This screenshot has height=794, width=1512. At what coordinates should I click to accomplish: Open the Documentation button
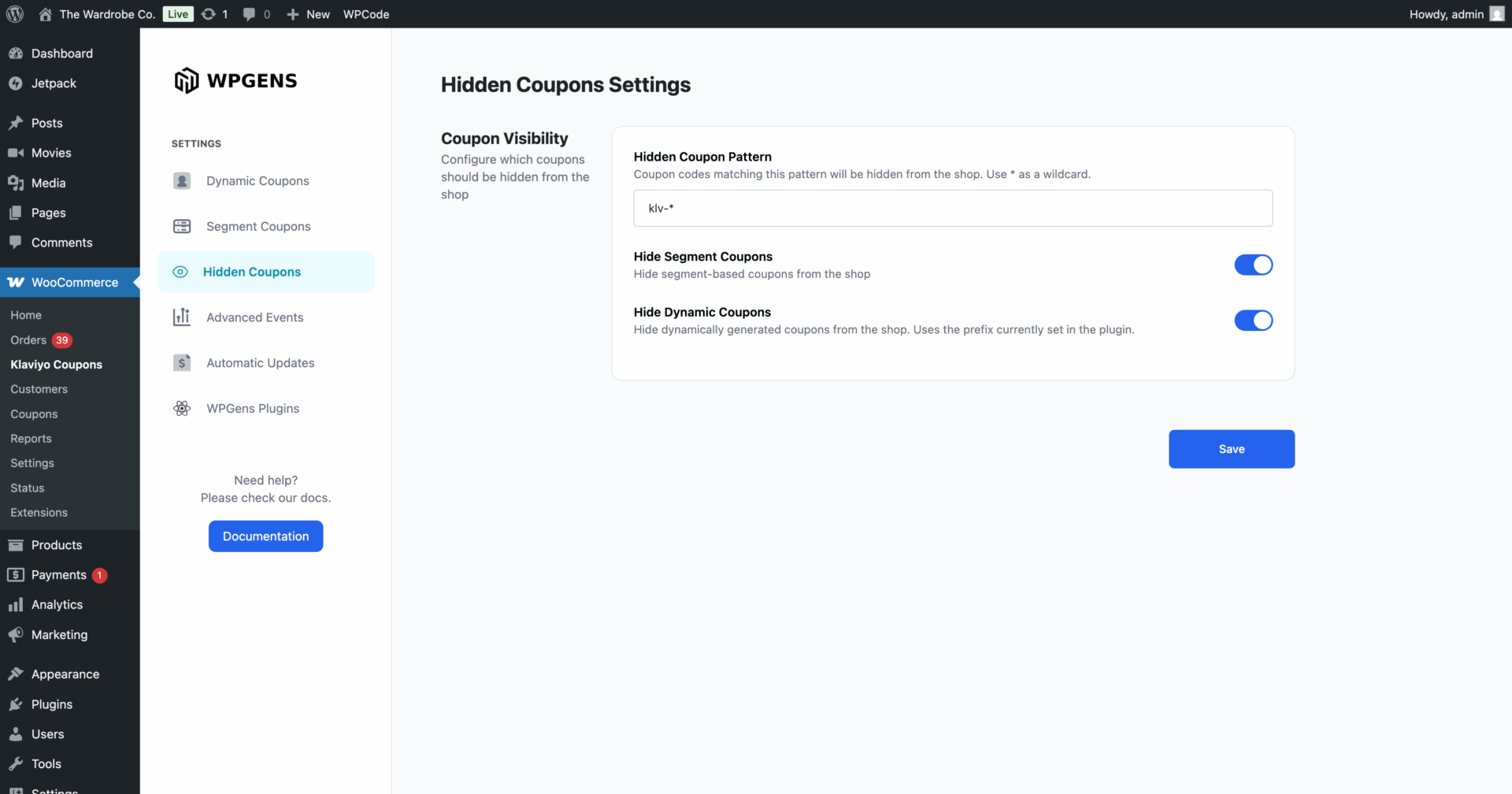(x=265, y=536)
